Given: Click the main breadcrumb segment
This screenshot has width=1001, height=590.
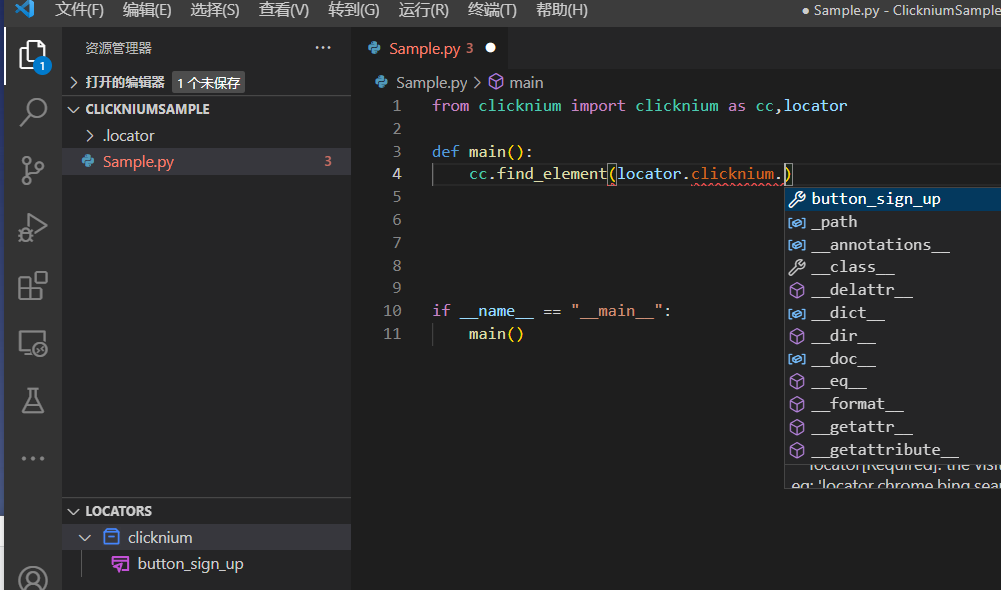Looking at the screenshot, I should coord(526,82).
